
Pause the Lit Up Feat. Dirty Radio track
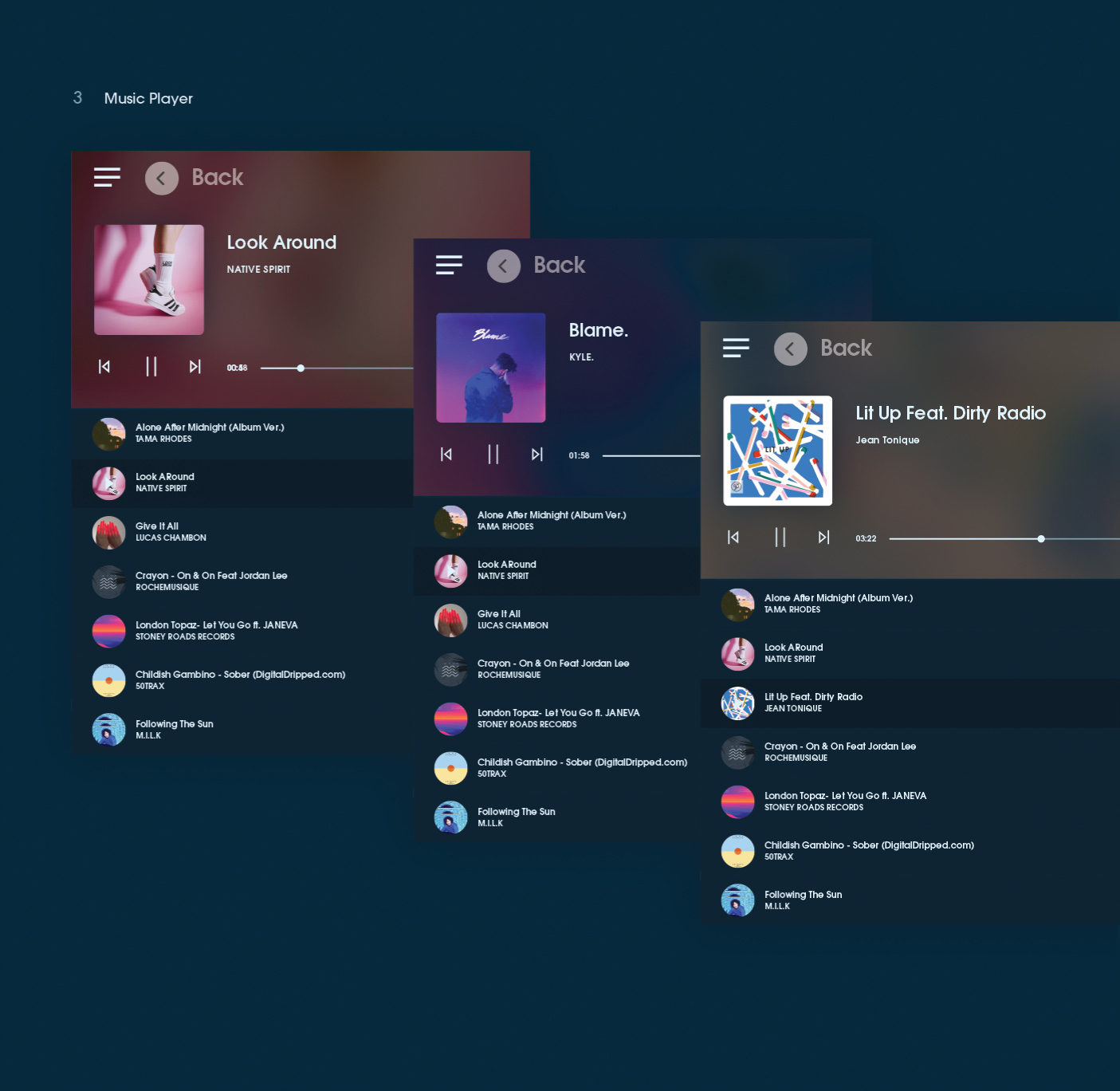(780, 538)
